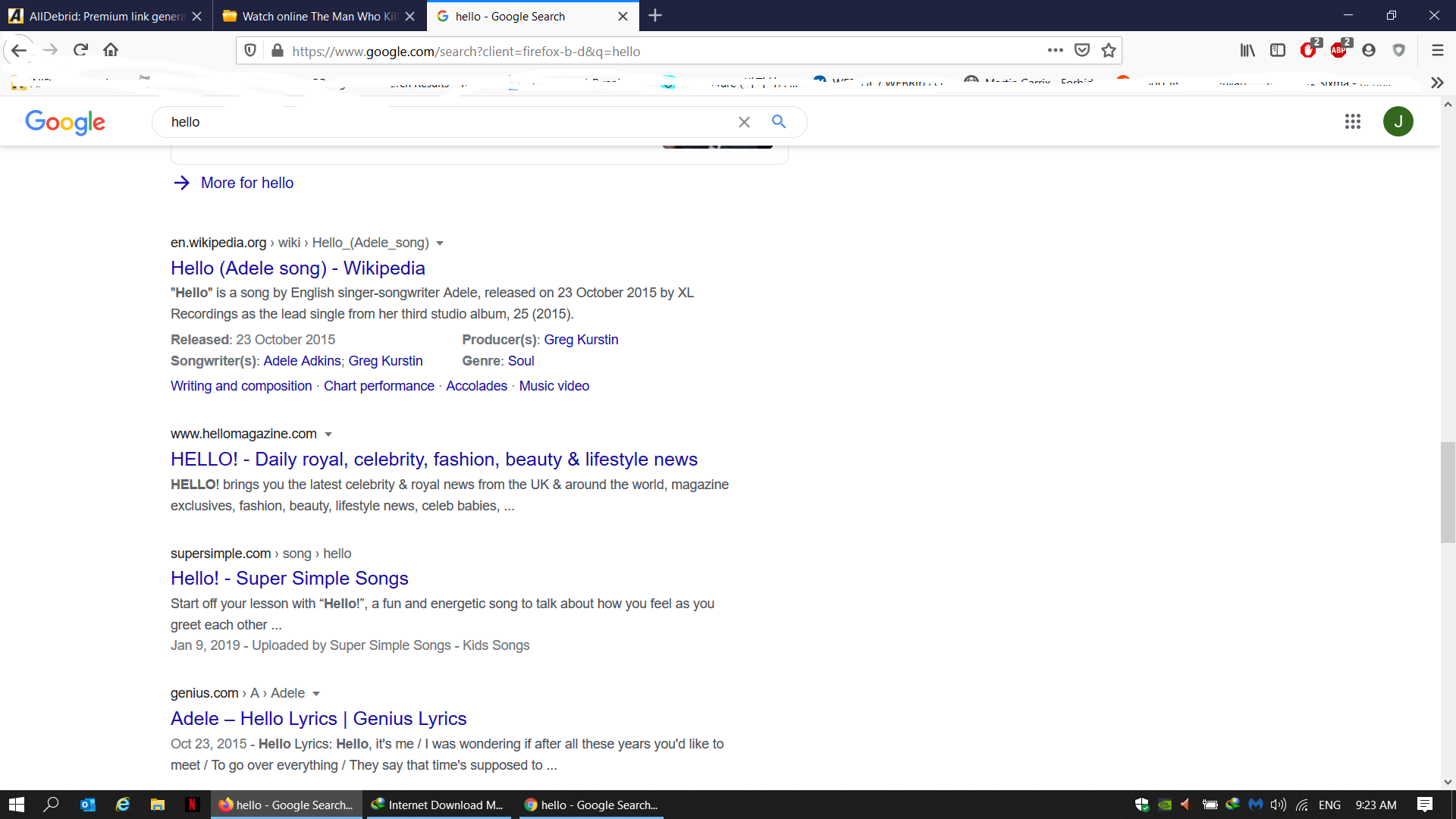
Task: Click the forward navigation arrow
Action: 50,50
